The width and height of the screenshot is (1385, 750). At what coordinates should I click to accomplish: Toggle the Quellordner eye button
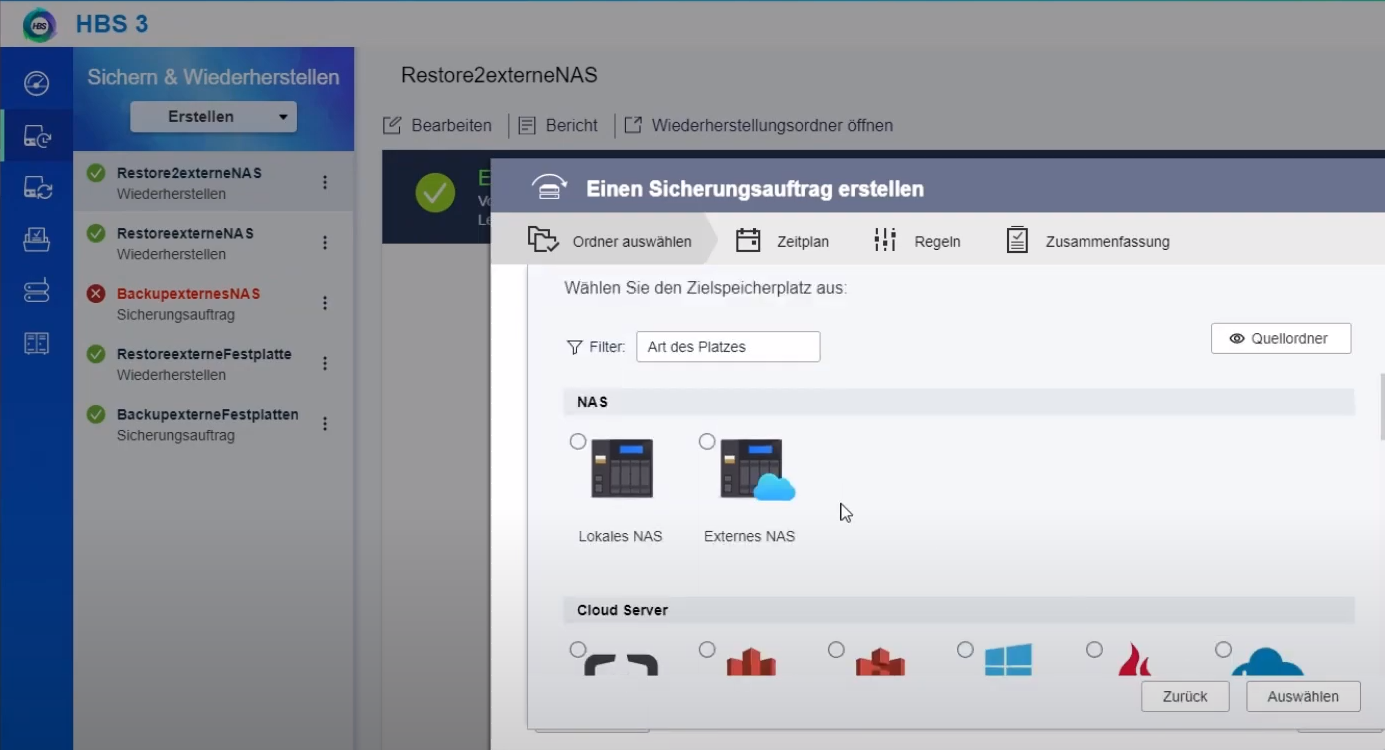tap(1281, 339)
